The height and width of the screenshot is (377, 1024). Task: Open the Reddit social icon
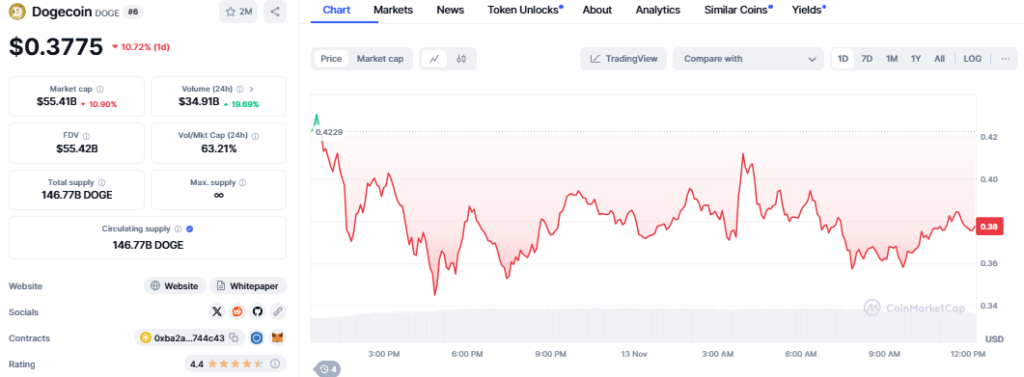(x=237, y=312)
